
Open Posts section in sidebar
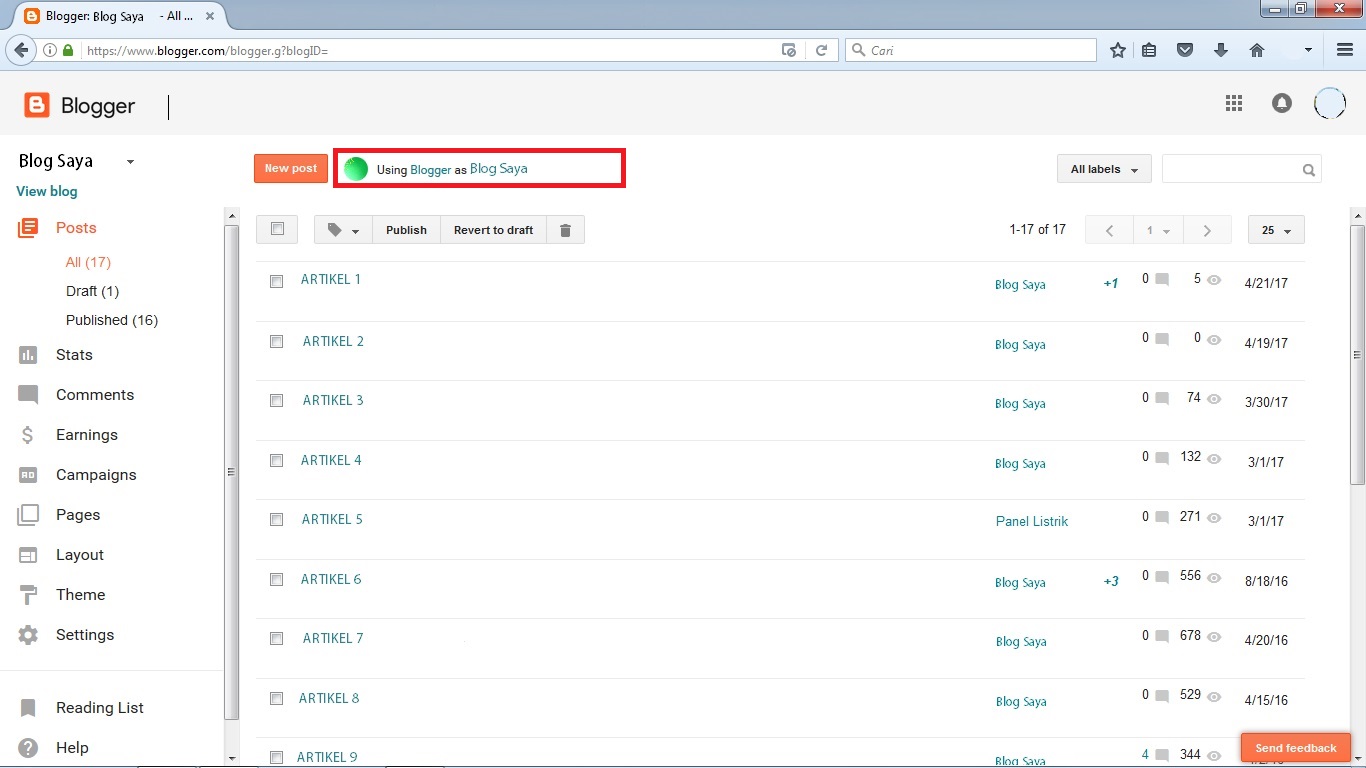[x=76, y=228]
